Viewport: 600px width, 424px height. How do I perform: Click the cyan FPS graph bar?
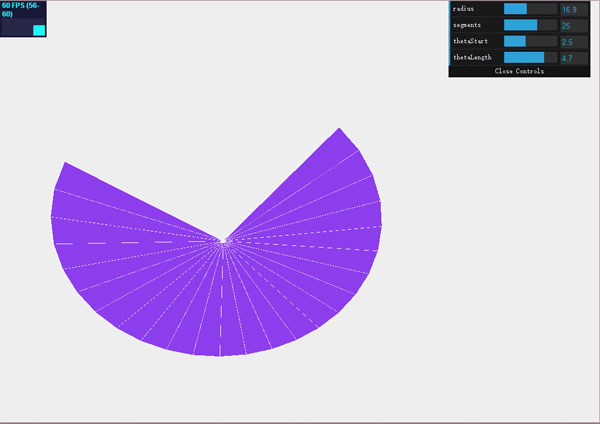point(39,30)
